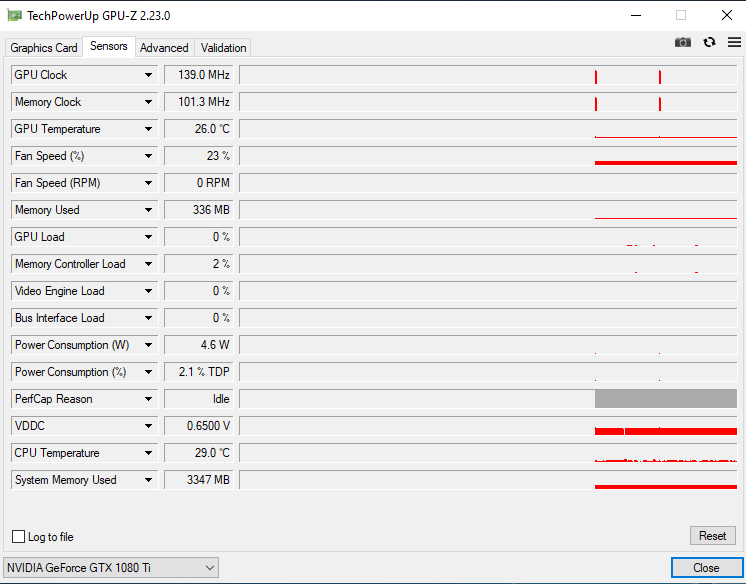Click the Idle PerfCap value

click(199, 399)
